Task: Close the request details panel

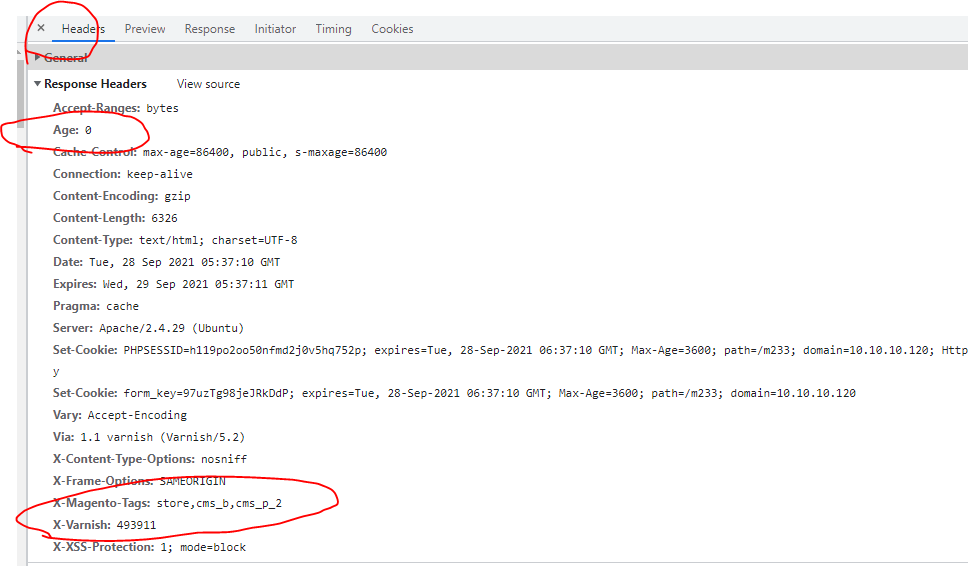Action: point(41,28)
